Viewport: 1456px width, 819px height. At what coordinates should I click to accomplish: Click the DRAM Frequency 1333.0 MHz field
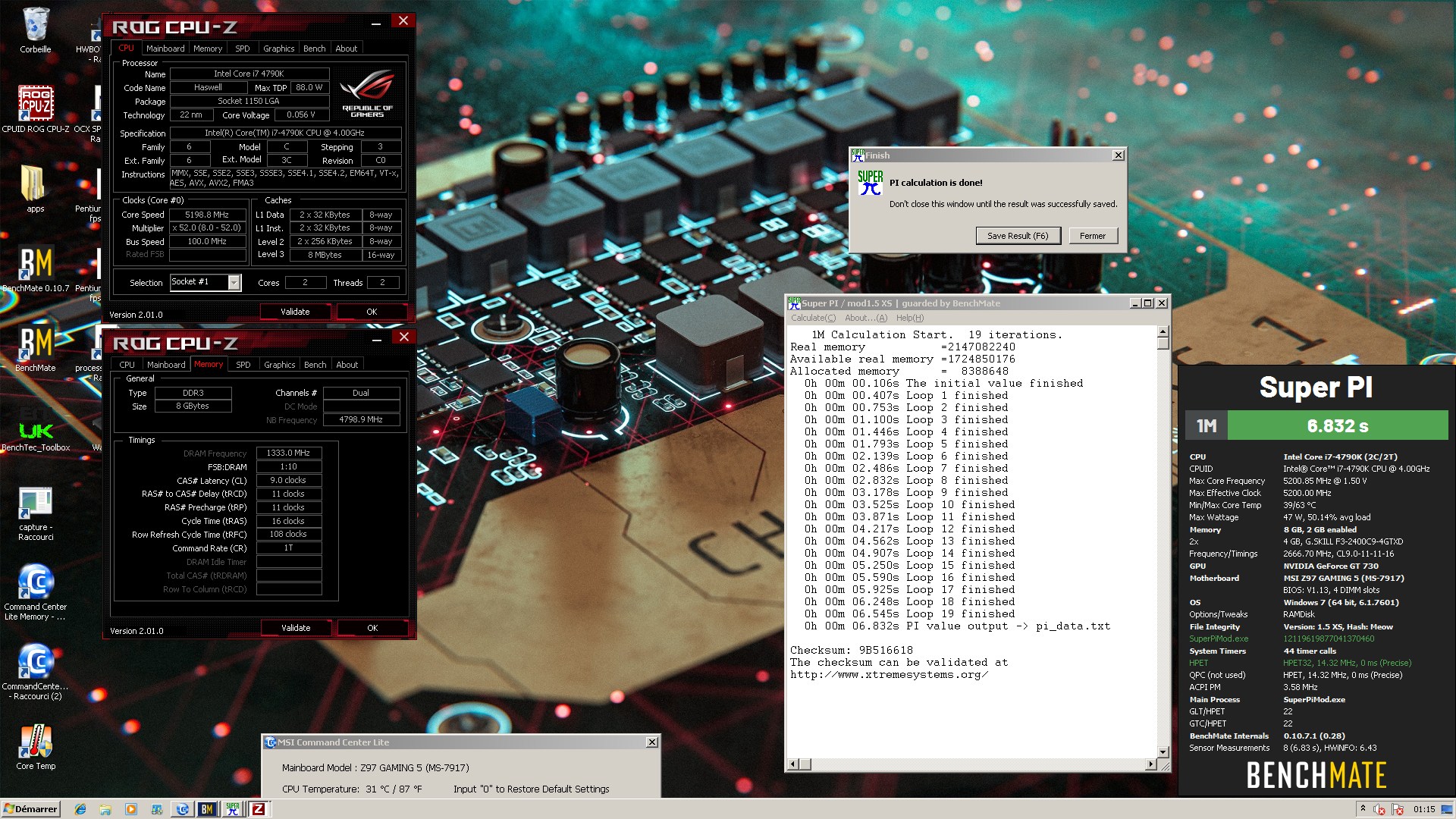(289, 453)
